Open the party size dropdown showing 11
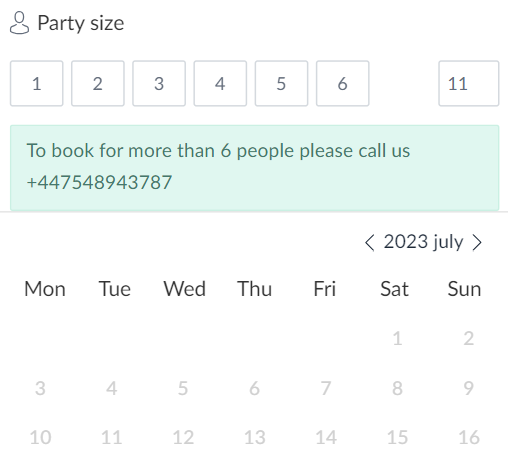Viewport: 508px width, 464px height. pyautogui.click(x=469, y=83)
